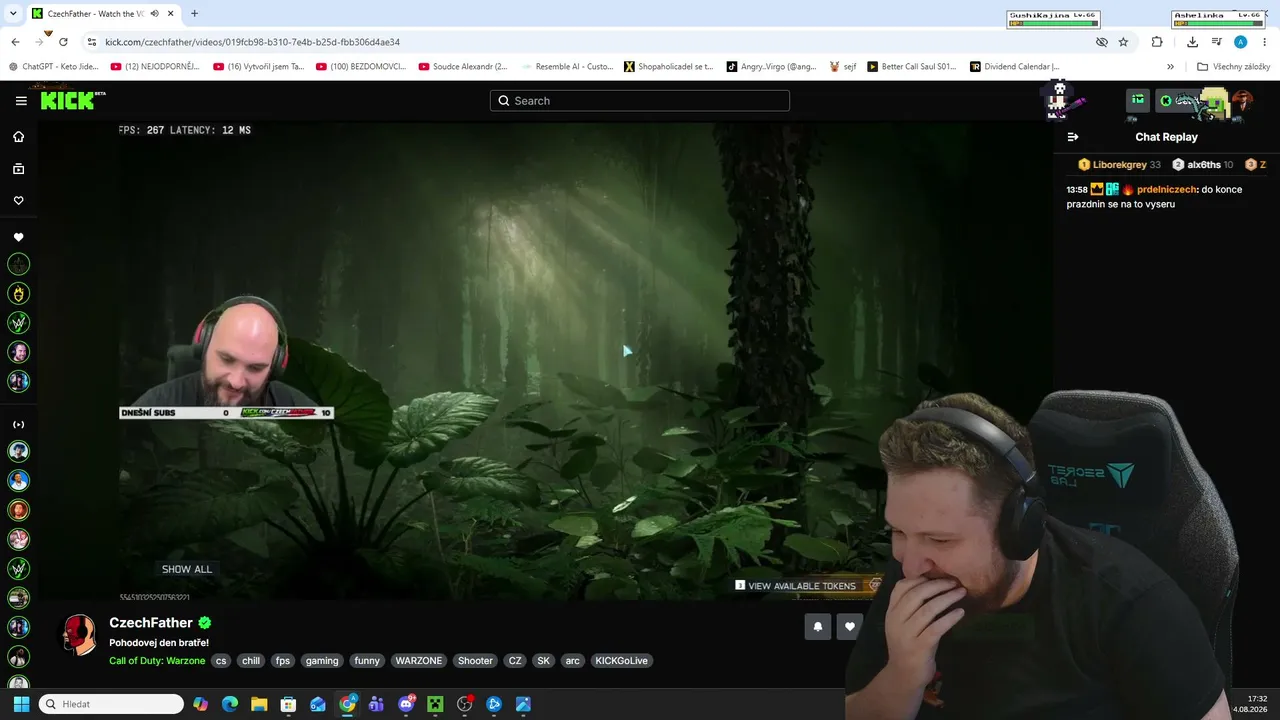Open the browser Extensions puzzle icon

tap(1157, 42)
